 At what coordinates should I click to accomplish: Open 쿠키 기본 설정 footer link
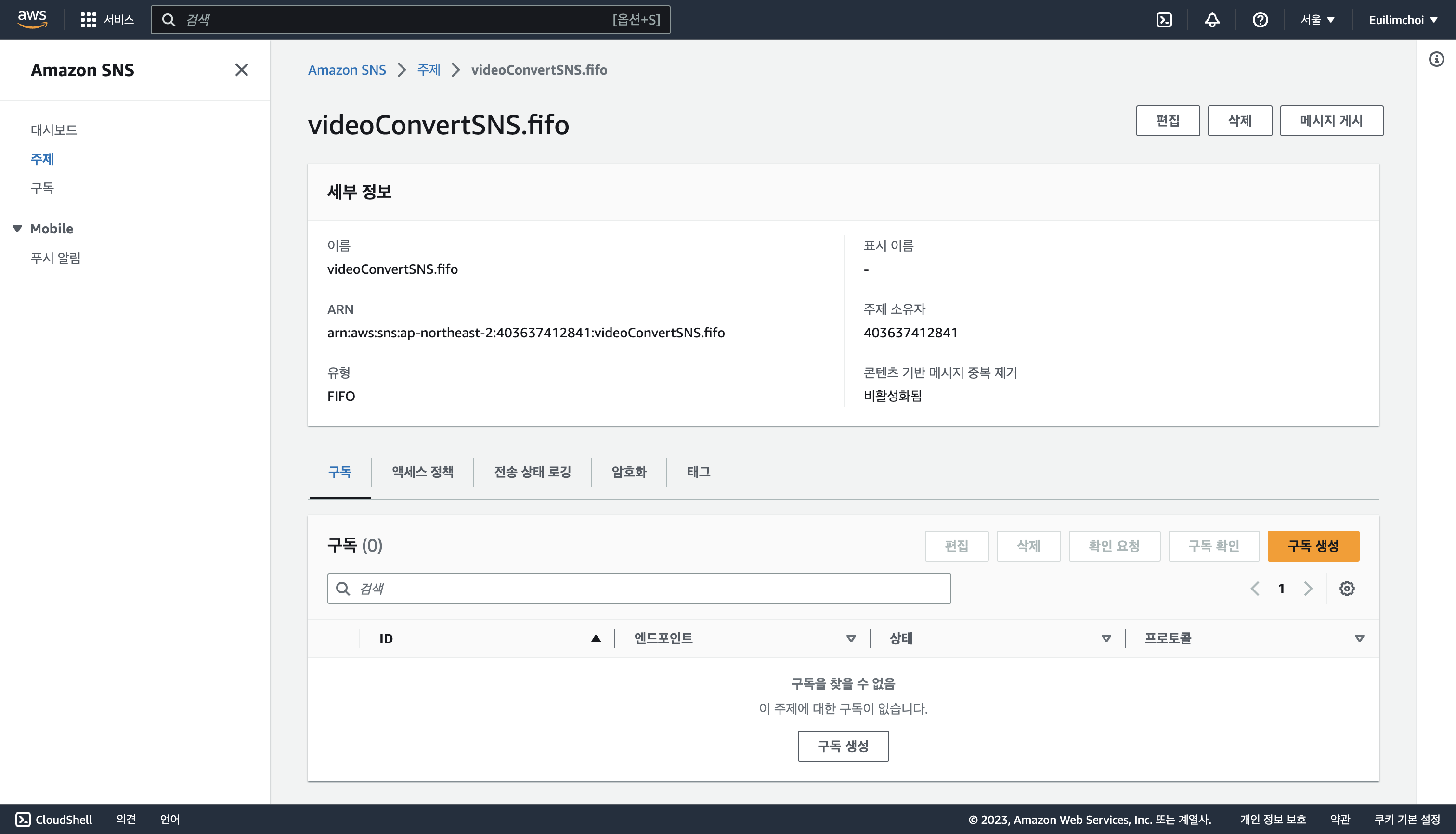click(x=1407, y=819)
